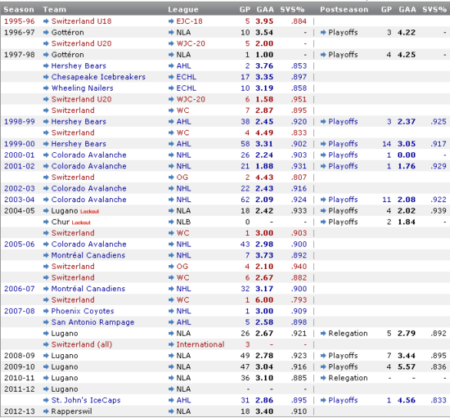The image size is (450, 418).
Task: Open Hershey Bears in 1999-00 row
Action: click(79, 144)
